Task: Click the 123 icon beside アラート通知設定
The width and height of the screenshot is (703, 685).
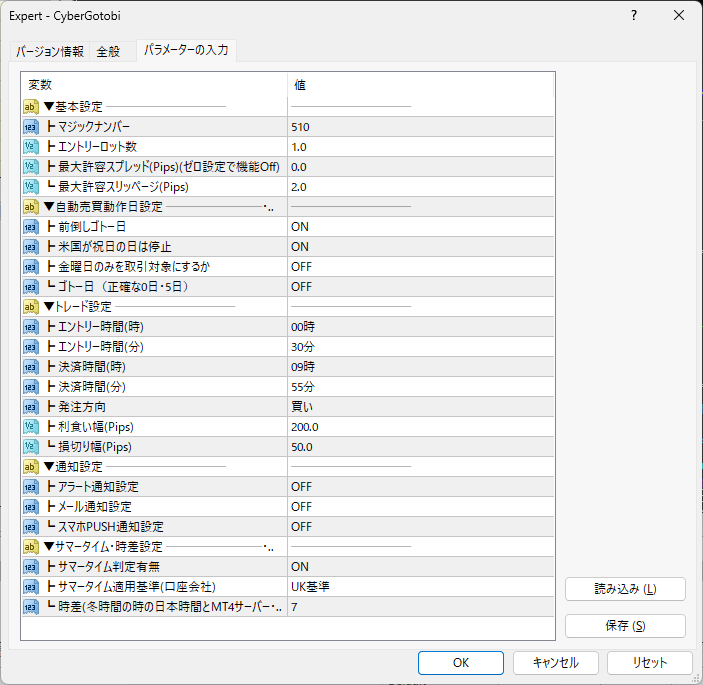Action: click(30, 486)
